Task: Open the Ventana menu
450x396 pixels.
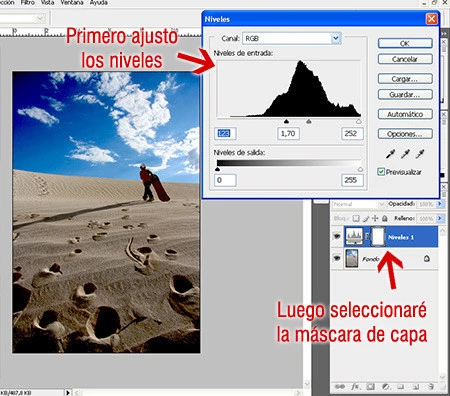Action: 72,3
